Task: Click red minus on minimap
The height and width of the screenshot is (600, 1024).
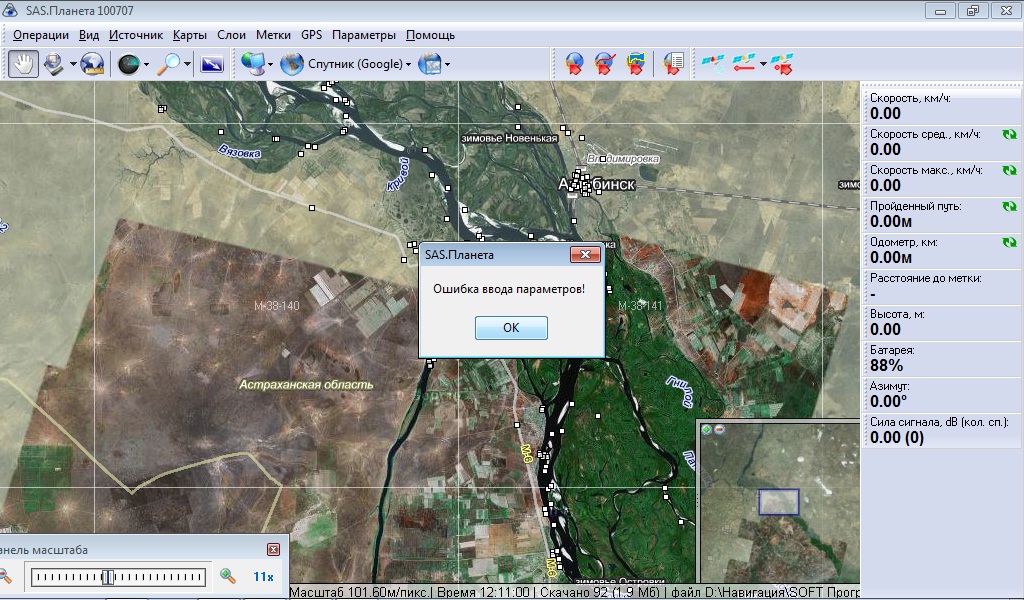Action: (x=718, y=429)
